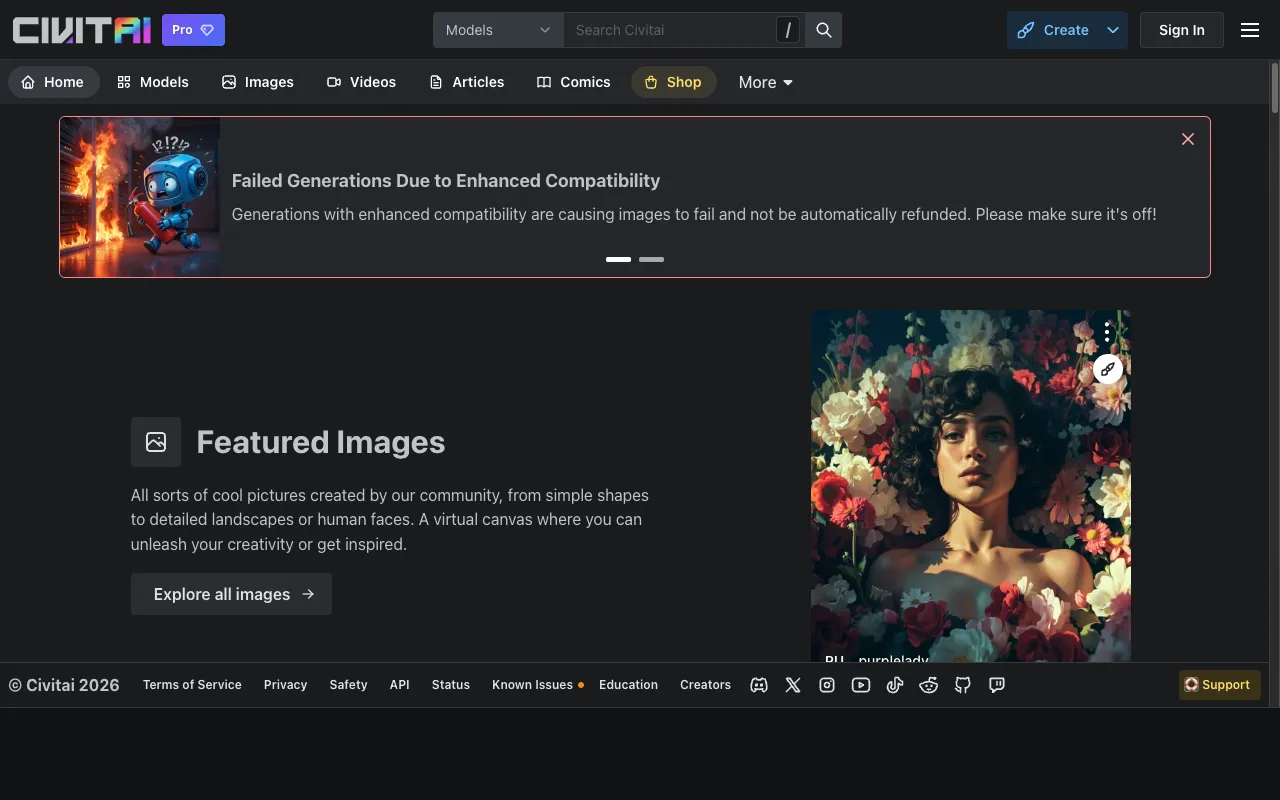Open the Twitch footer icon
This screenshot has height=800, width=1280.
997,685
